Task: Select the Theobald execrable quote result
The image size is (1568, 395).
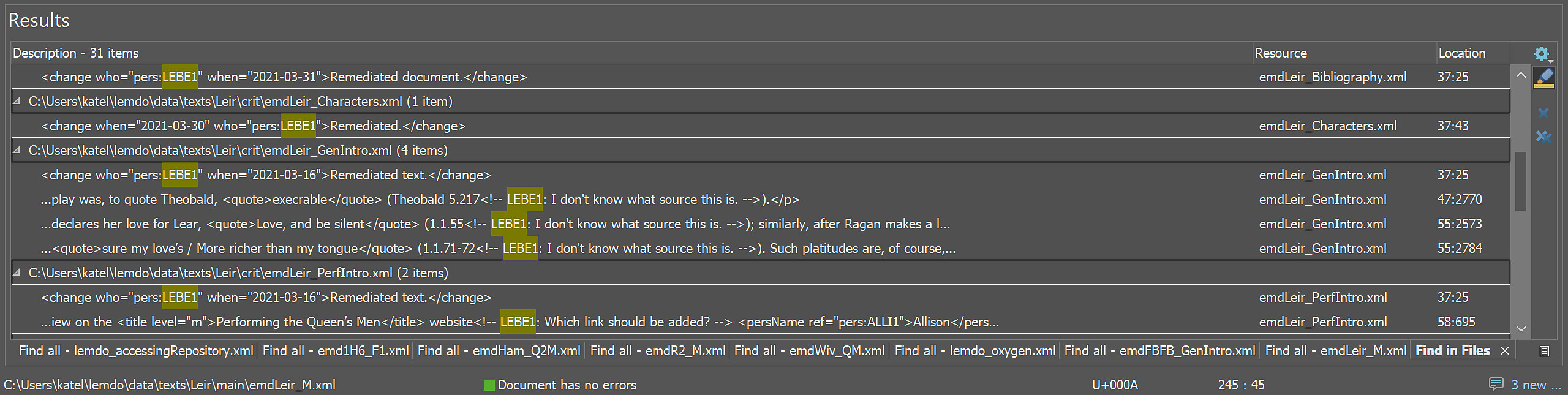Action: [761, 199]
